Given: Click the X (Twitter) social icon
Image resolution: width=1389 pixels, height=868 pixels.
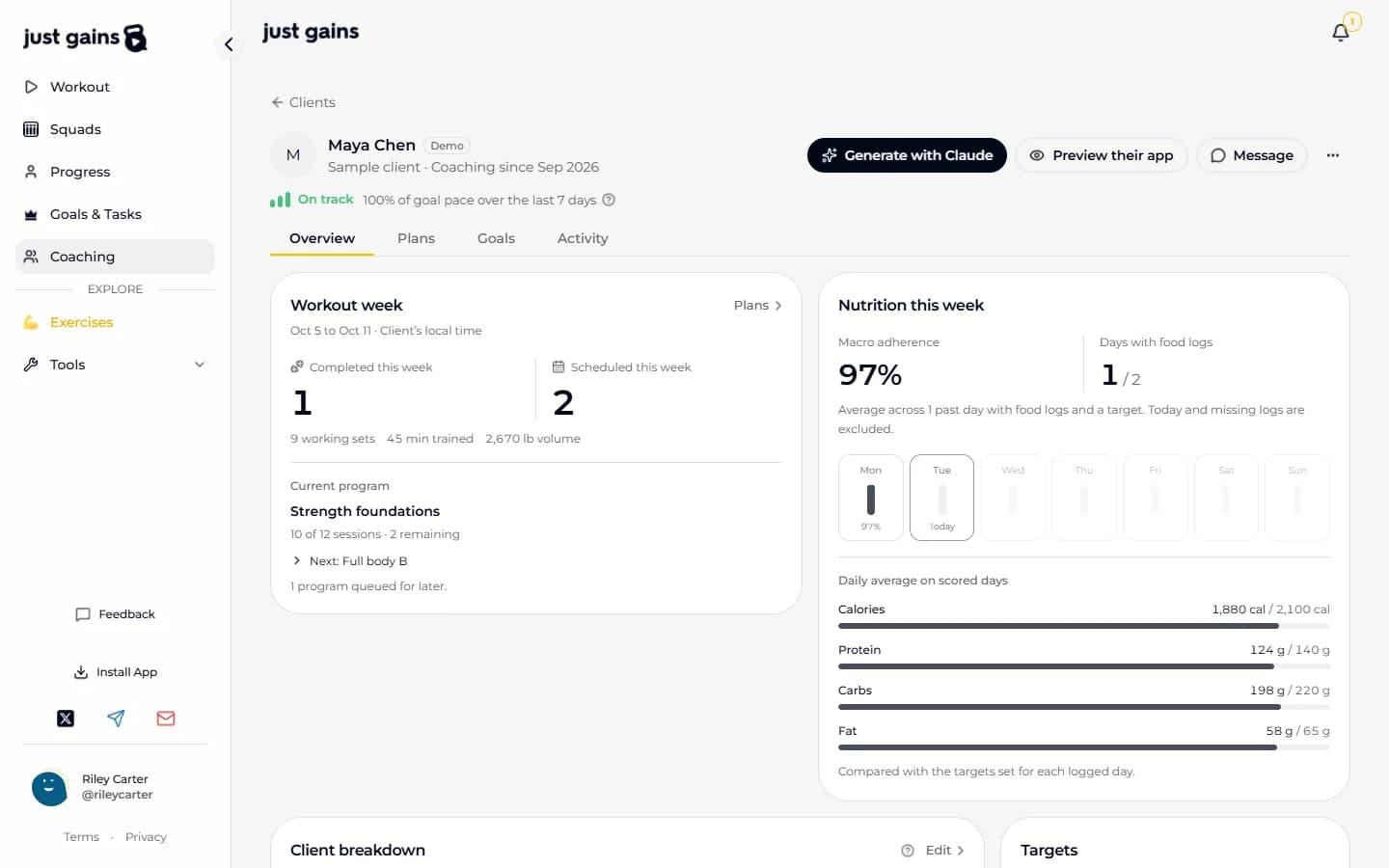Looking at the screenshot, I should [x=66, y=719].
